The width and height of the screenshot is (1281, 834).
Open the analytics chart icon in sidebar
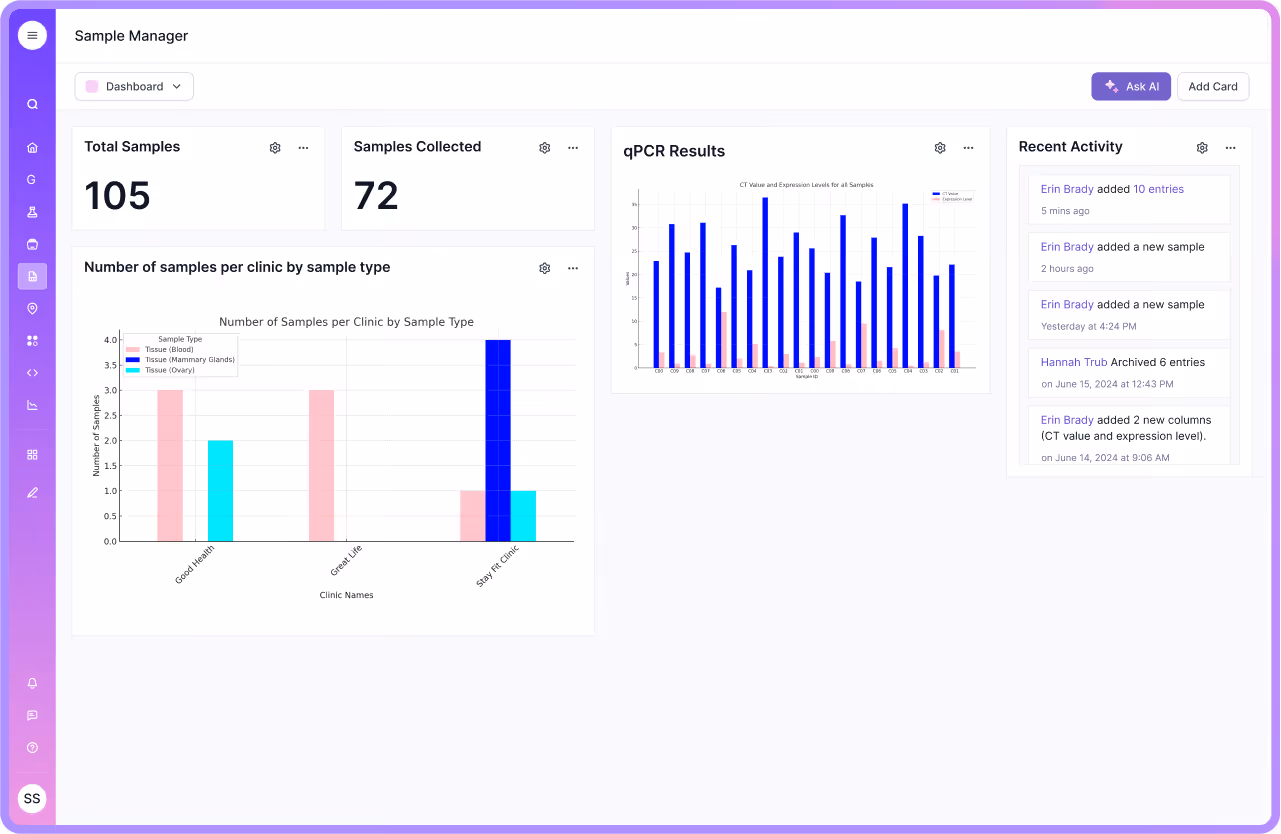[x=31, y=404]
